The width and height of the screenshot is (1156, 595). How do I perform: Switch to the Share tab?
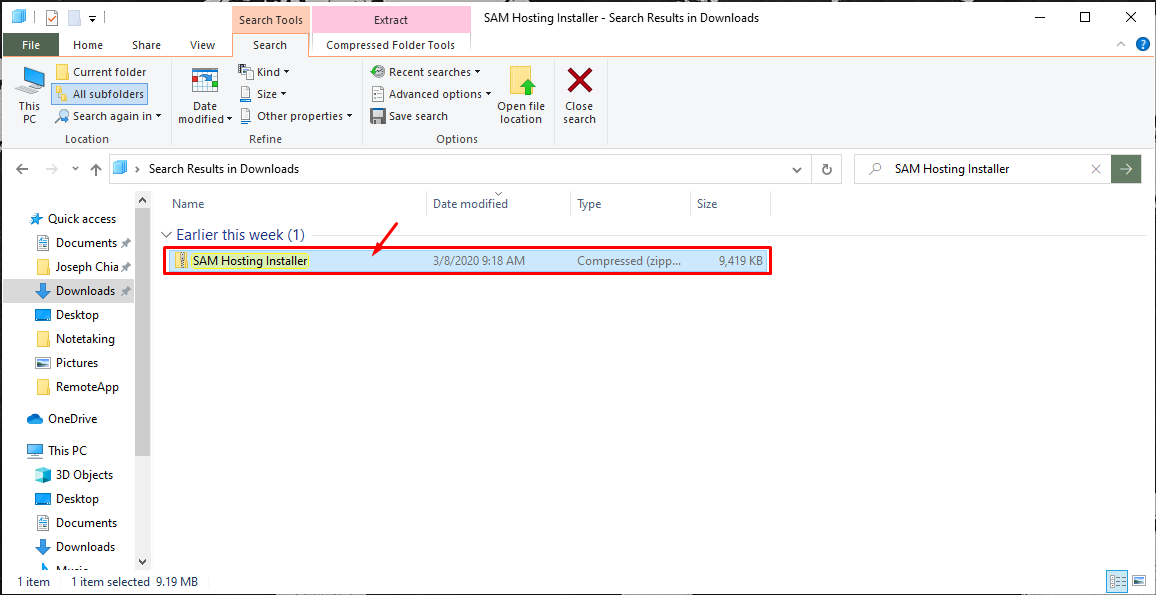click(146, 45)
